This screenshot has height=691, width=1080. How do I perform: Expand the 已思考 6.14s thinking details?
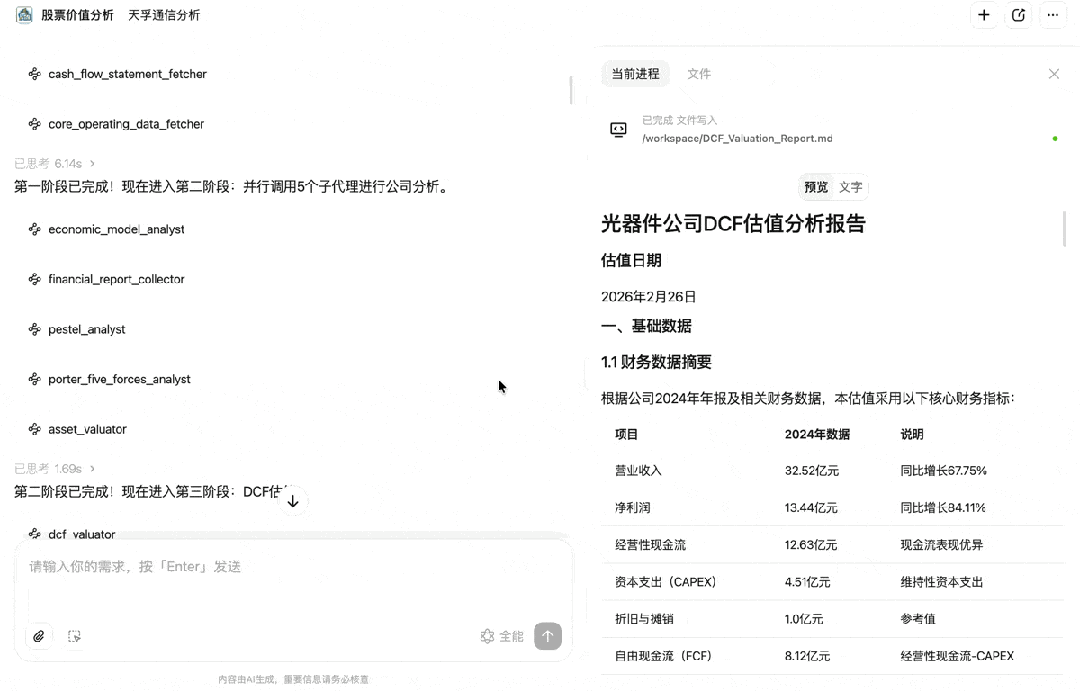[x=43, y=162]
